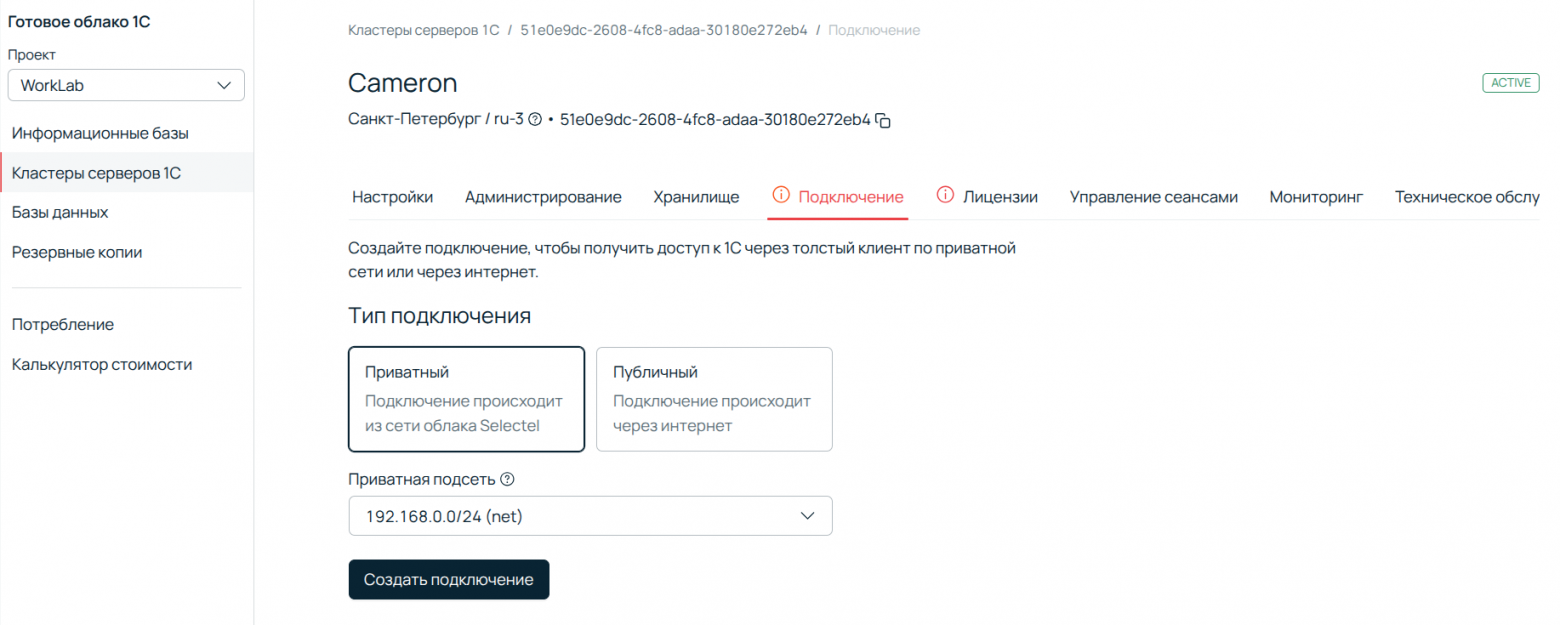Switch to the Мониторинг tab

(x=1316, y=197)
